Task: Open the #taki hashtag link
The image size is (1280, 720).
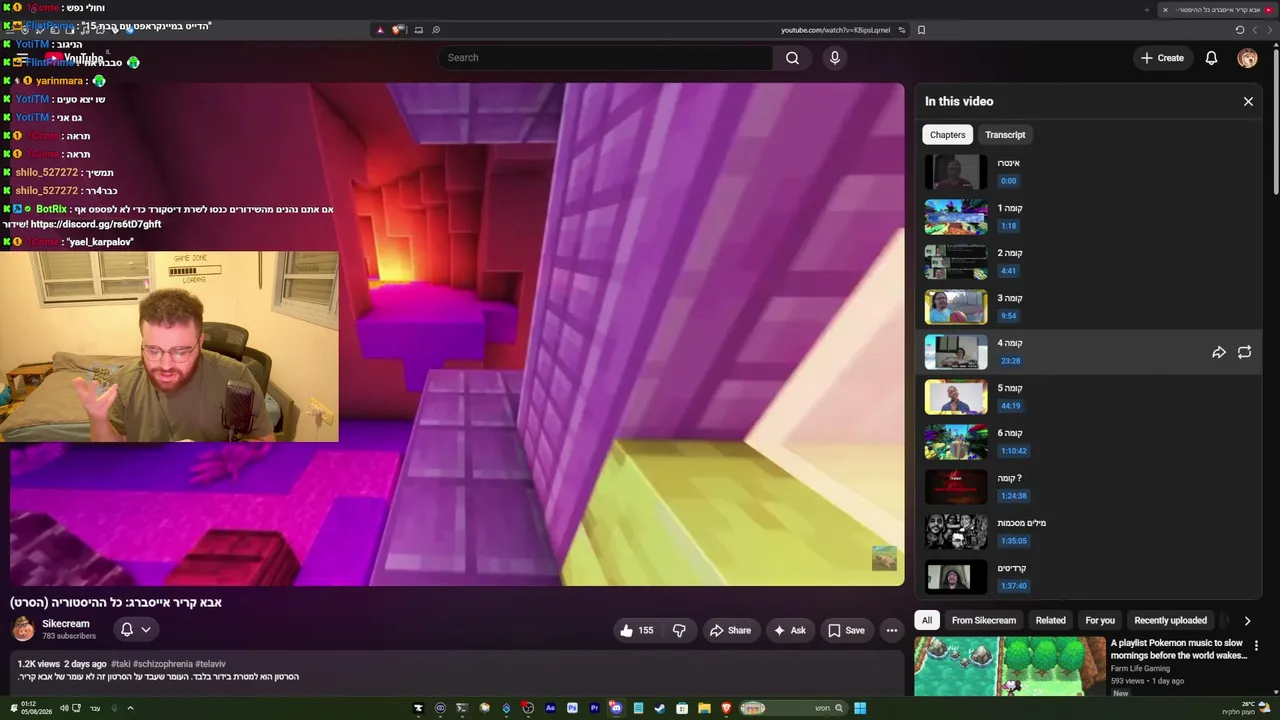Action: pyautogui.click(x=121, y=664)
